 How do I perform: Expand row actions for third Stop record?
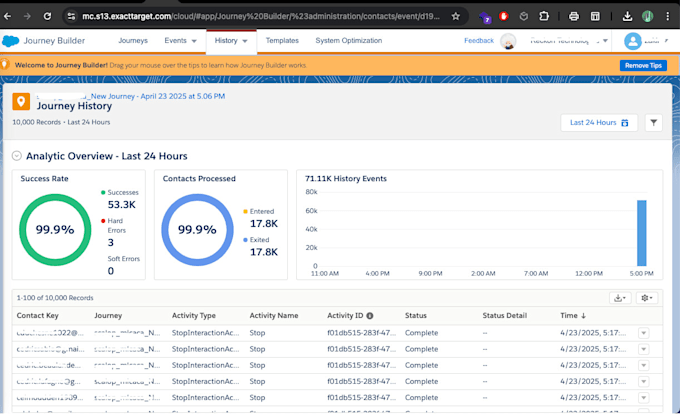pyautogui.click(x=644, y=365)
